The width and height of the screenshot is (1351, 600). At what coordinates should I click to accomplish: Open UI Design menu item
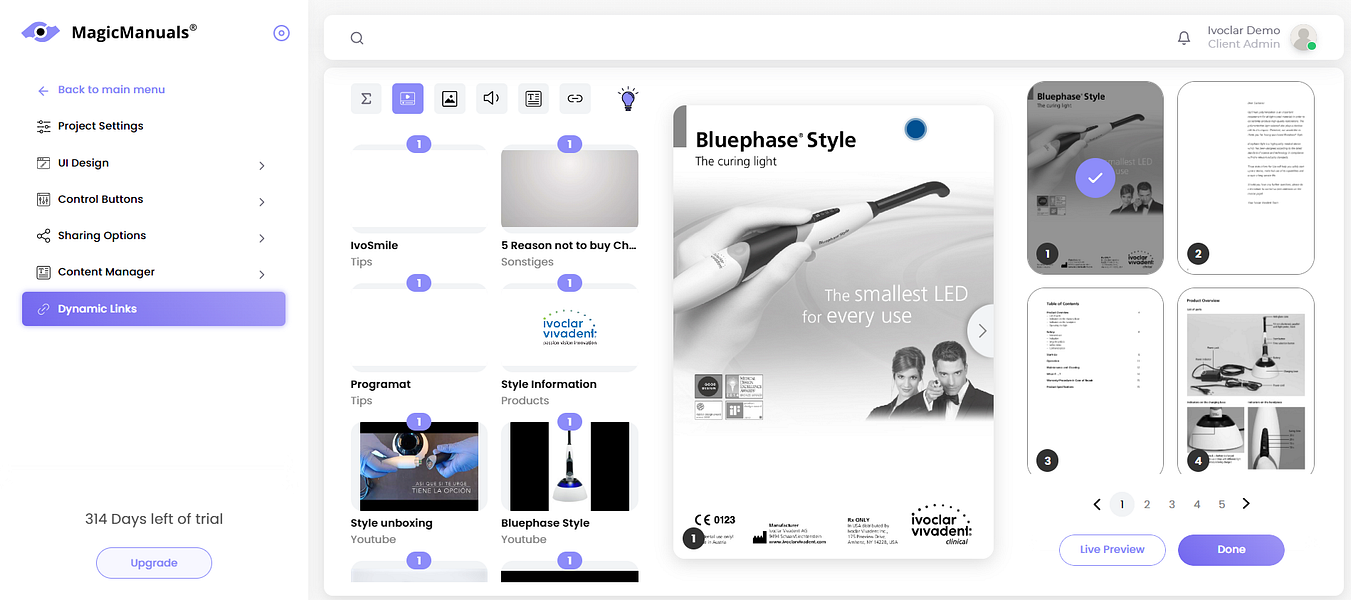pyautogui.click(x=153, y=163)
